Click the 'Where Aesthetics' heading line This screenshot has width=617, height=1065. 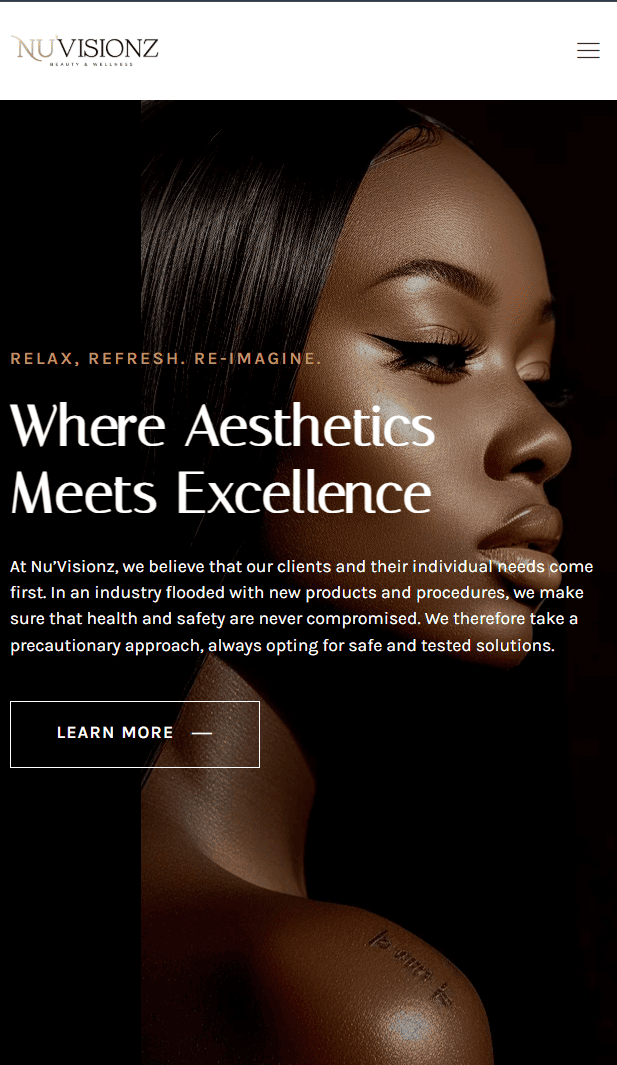[x=222, y=426]
